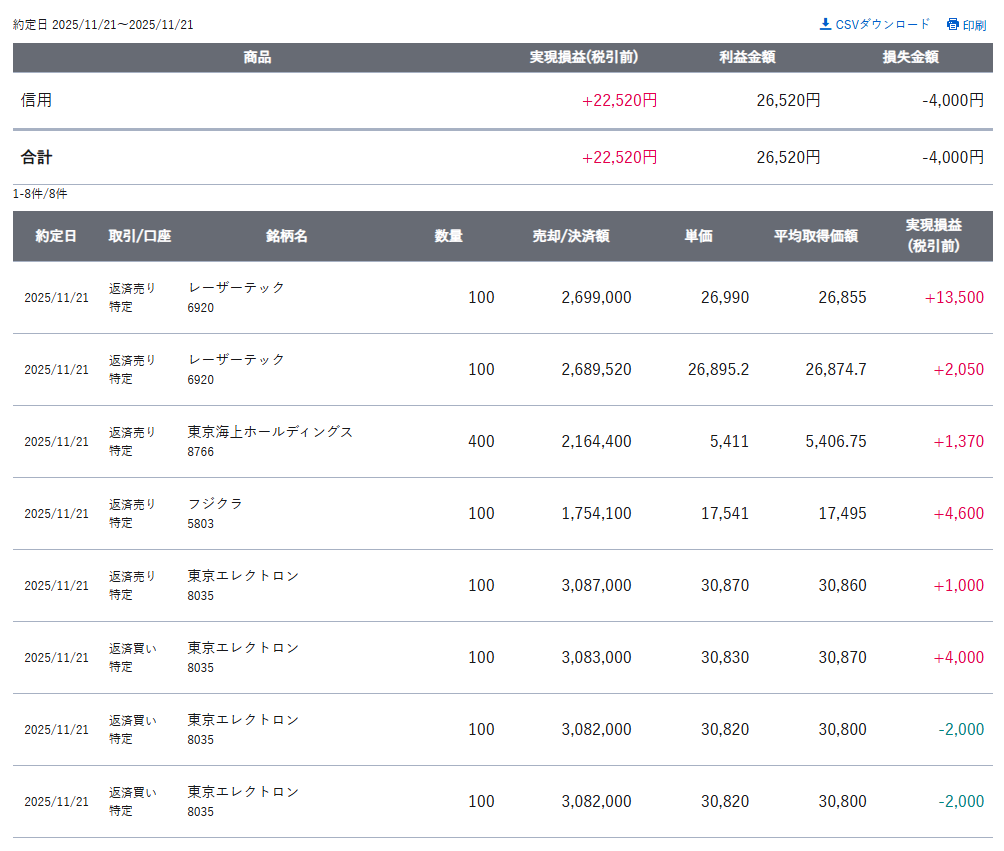1004x851 pixels.
Task: Click the 単価 column header
Action: click(698, 237)
